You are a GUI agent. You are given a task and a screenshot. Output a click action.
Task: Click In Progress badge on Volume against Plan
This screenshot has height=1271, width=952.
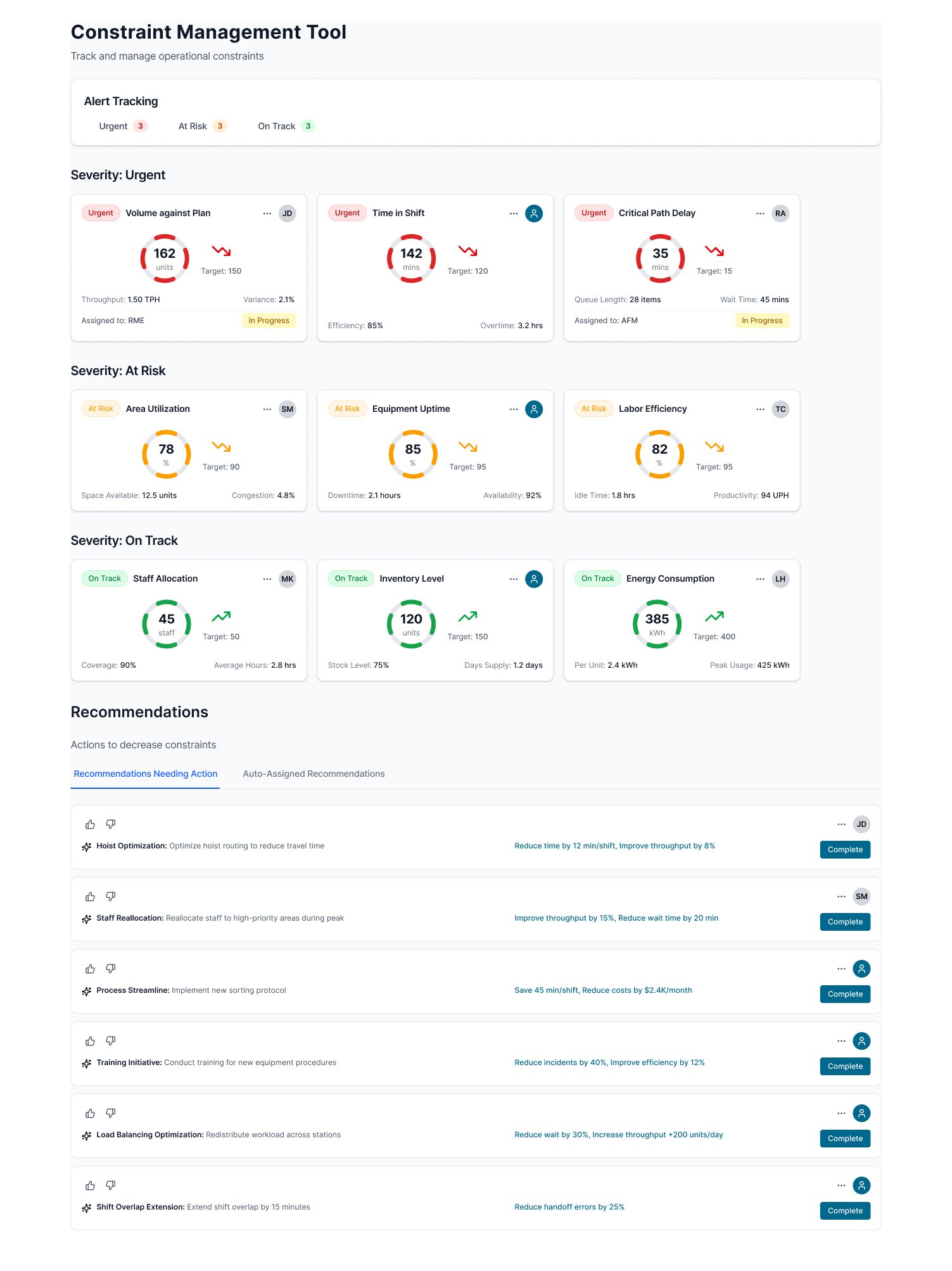[x=269, y=321]
